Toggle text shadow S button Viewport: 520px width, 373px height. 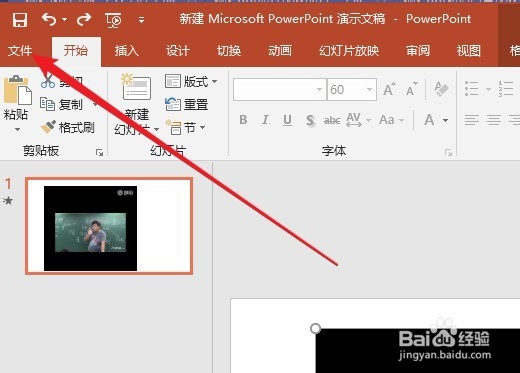coord(310,120)
